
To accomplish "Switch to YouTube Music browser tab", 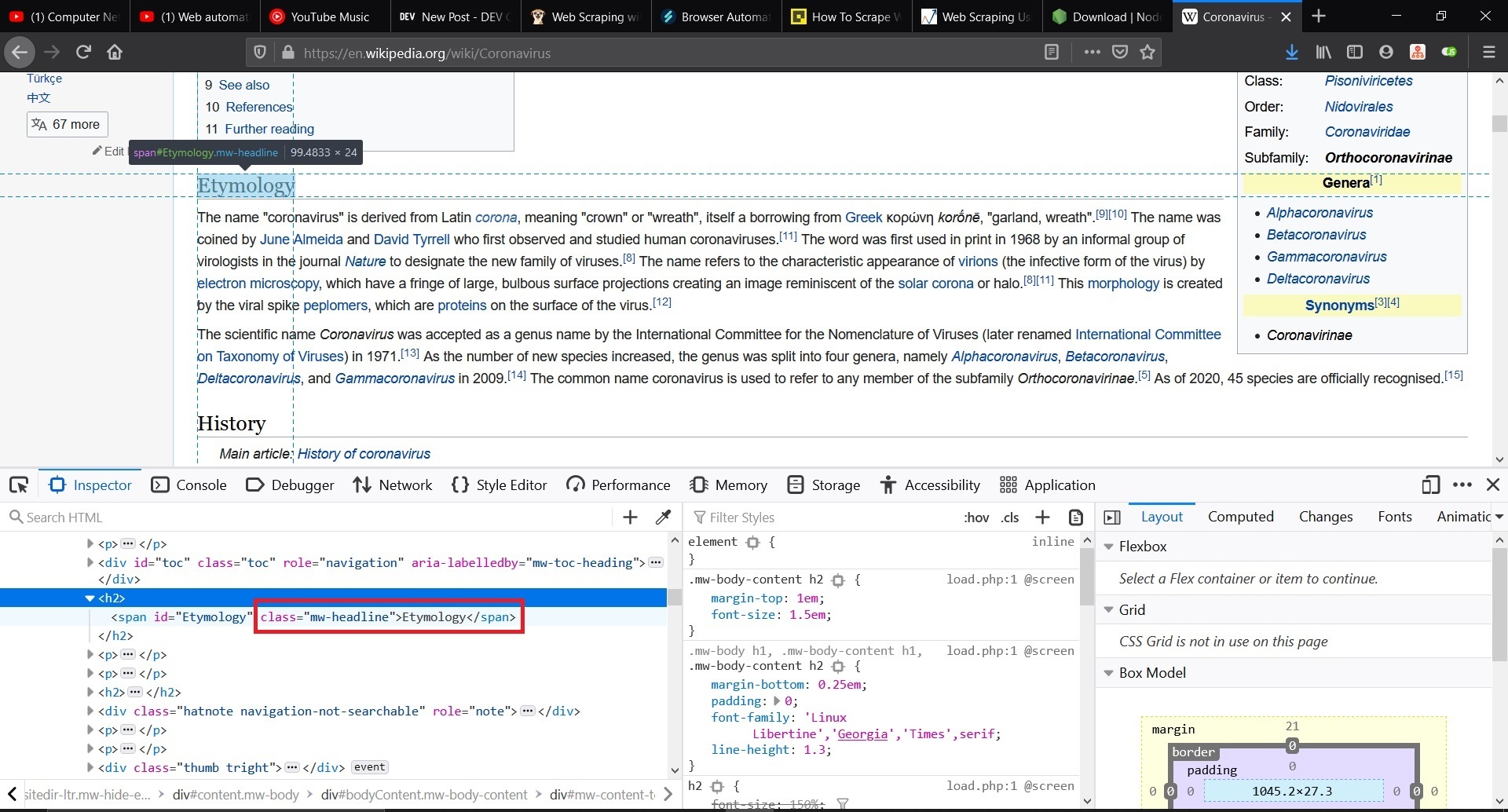I will pyautogui.click(x=326, y=16).
